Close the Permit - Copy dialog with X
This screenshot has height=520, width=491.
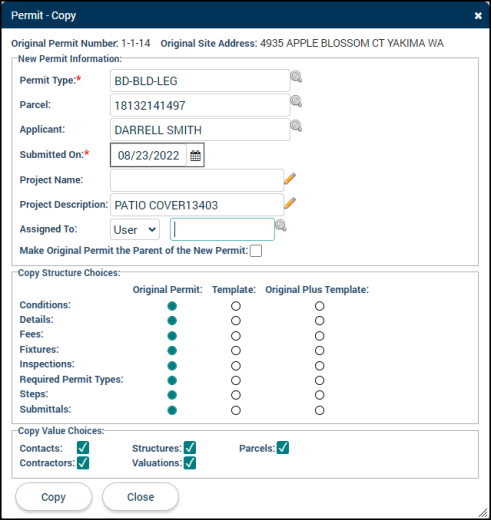point(478,16)
